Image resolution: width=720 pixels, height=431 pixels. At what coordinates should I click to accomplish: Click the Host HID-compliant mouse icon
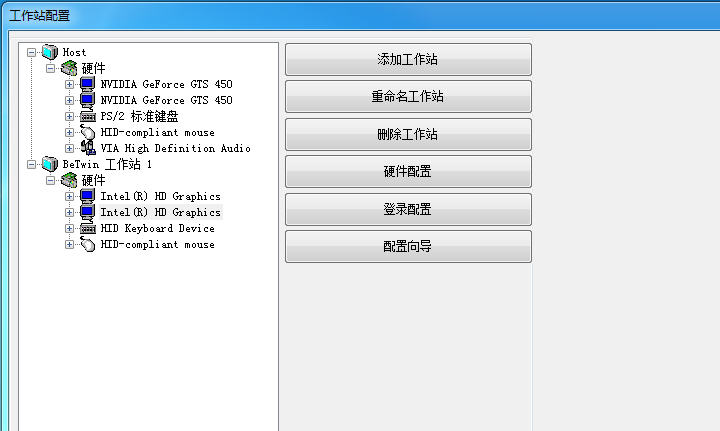(88, 132)
